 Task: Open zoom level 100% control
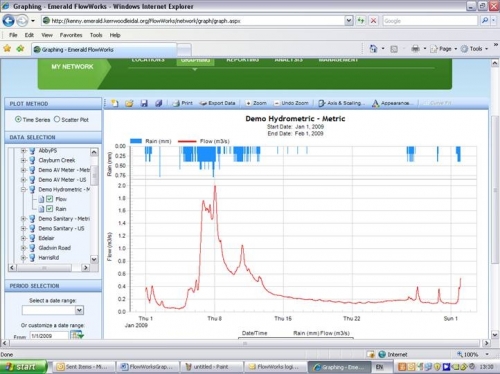[x=472, y=354]
